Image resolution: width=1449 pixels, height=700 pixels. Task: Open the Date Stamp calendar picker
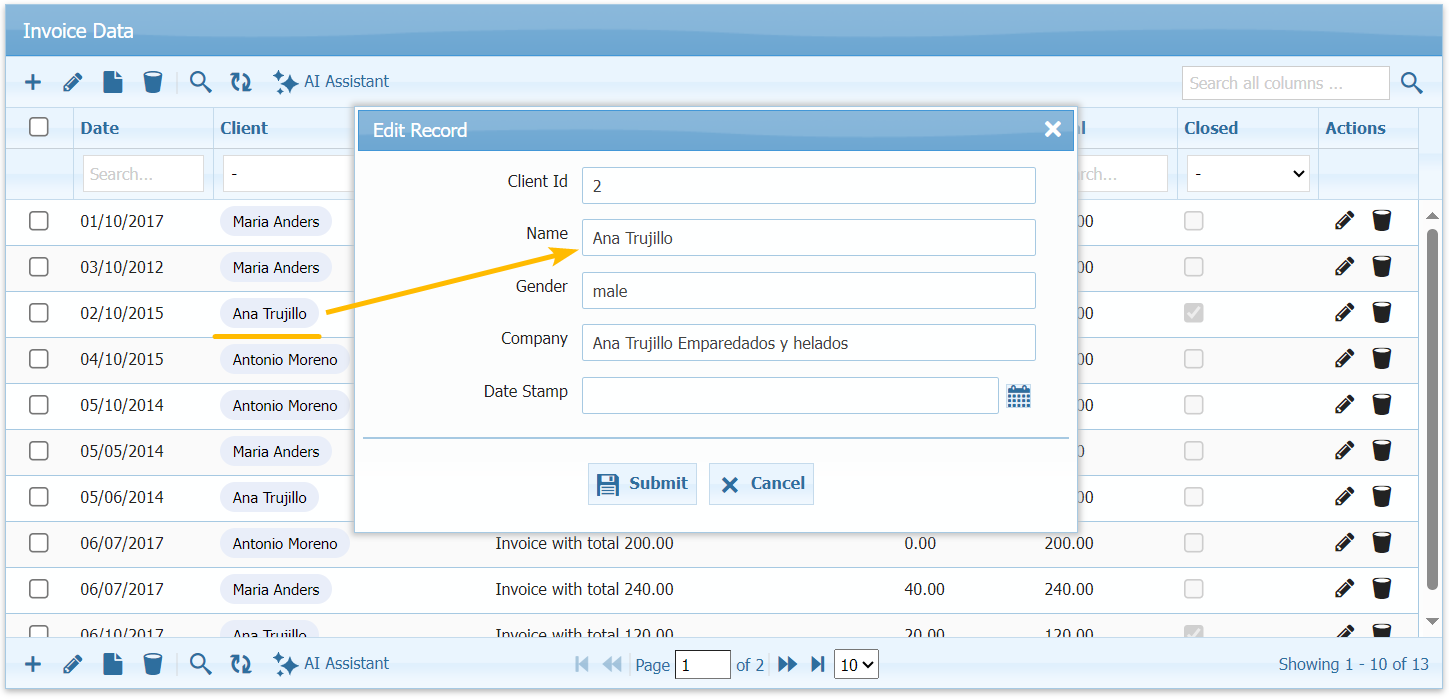[x=1018, y=397]
